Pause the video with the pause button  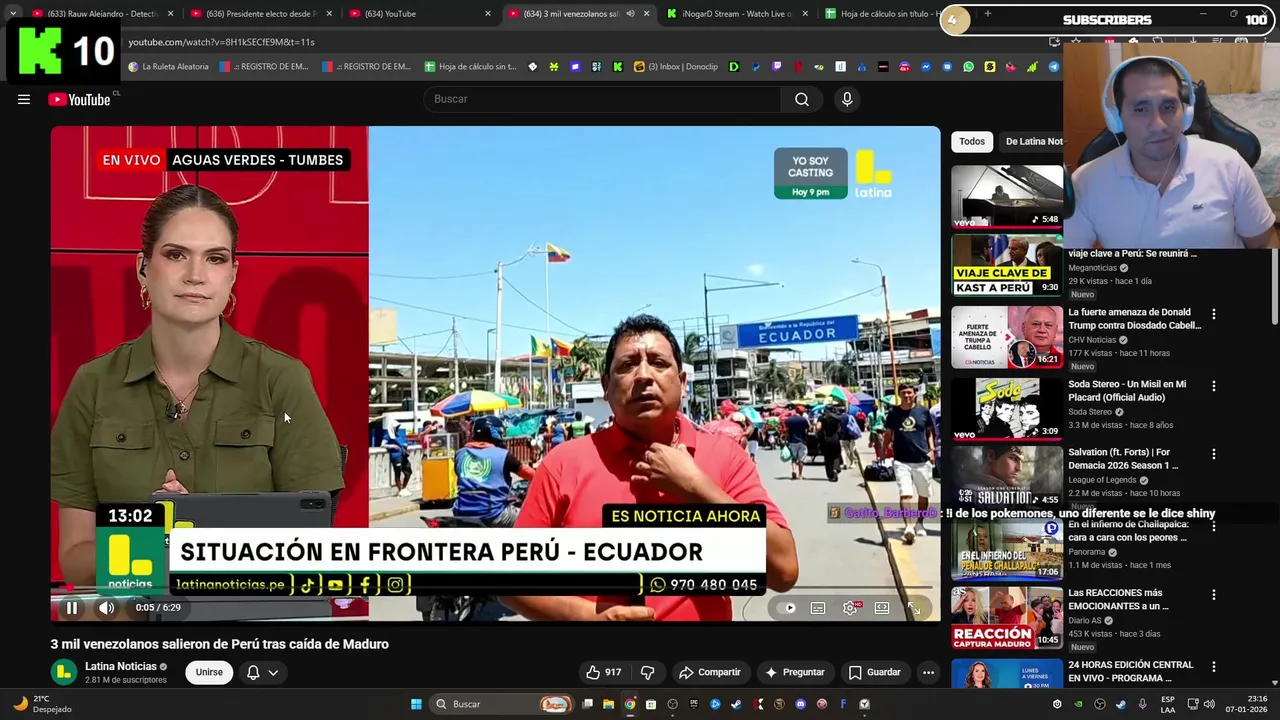point(72,607)
